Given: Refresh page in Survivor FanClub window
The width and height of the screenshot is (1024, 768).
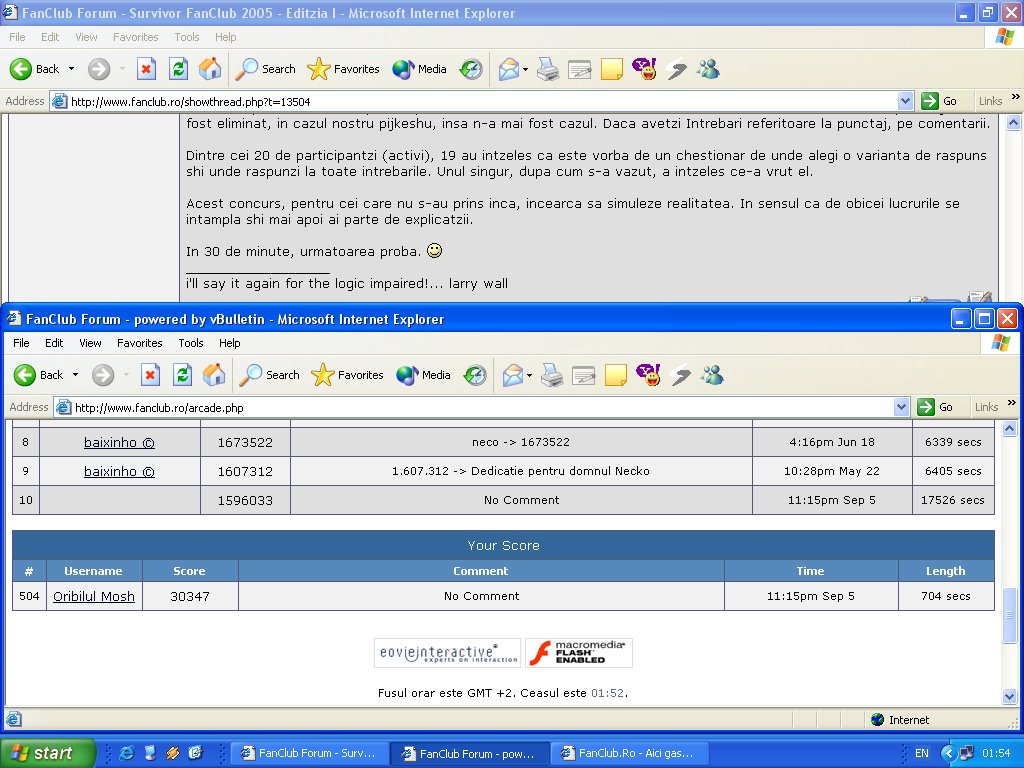Looking at the screenshot, I should tap(178, 69).
